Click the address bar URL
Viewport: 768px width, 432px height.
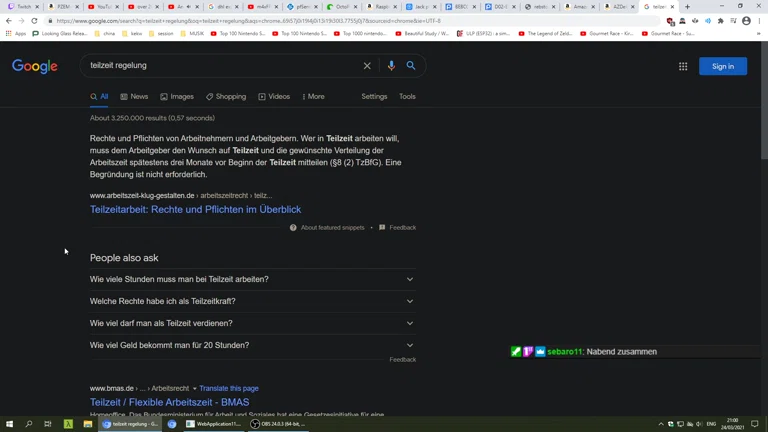pyautogui.click(x=248, y=21)
